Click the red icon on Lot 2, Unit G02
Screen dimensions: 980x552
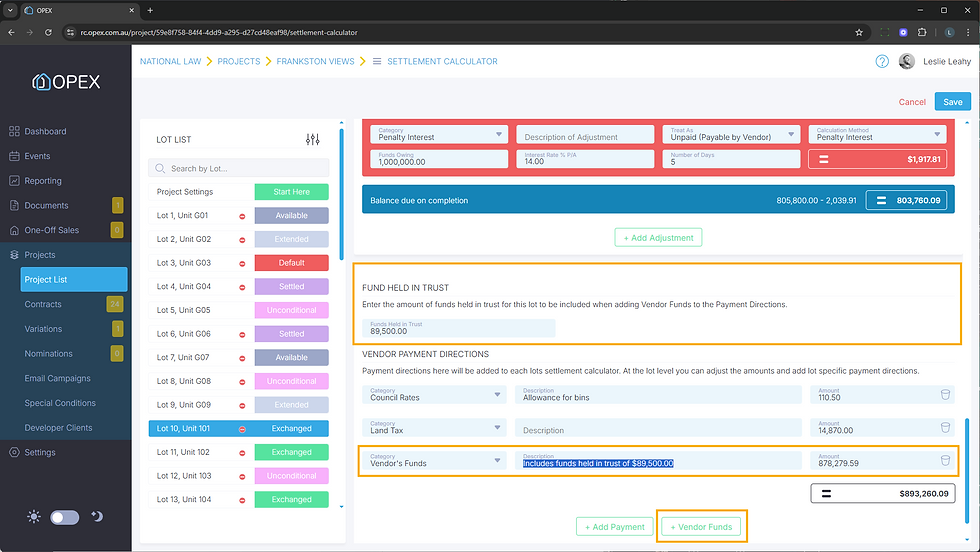tap(242, 240)
